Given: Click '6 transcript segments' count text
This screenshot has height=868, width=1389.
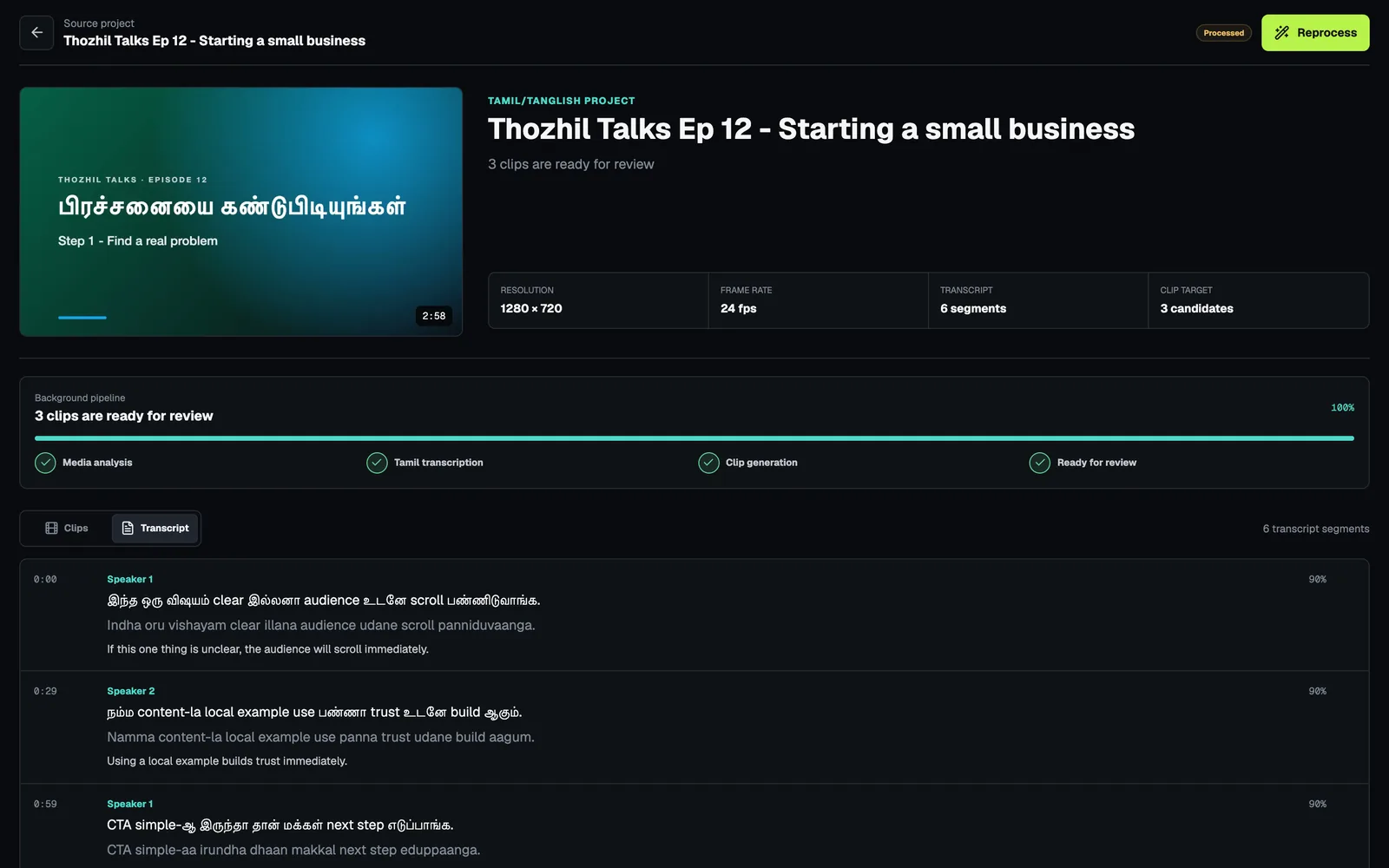Looking at the screenshot, I should (1316, 529).
